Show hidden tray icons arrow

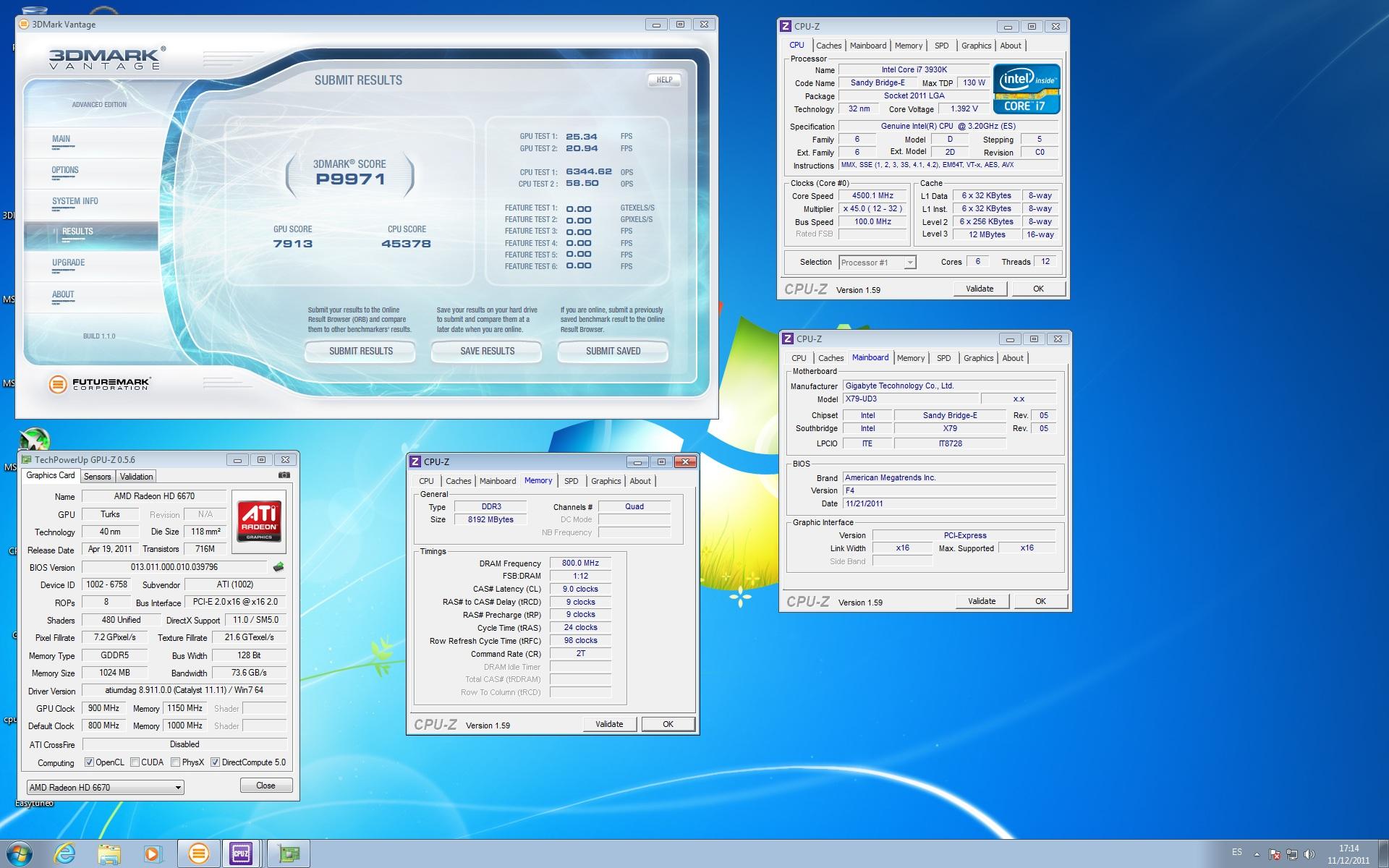pyautogui.click(x=1257, y=854)
